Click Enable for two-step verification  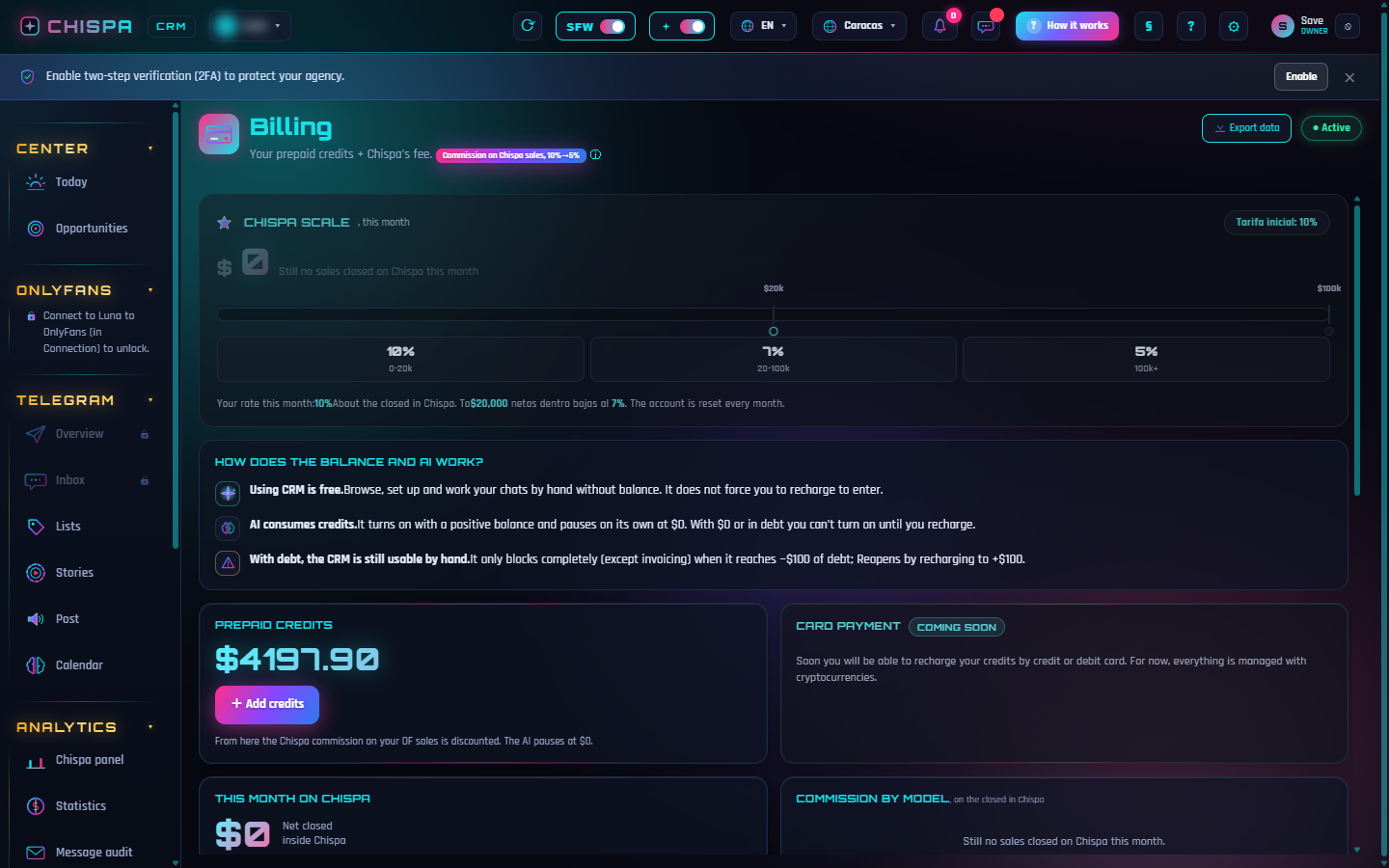point(1301,76)
